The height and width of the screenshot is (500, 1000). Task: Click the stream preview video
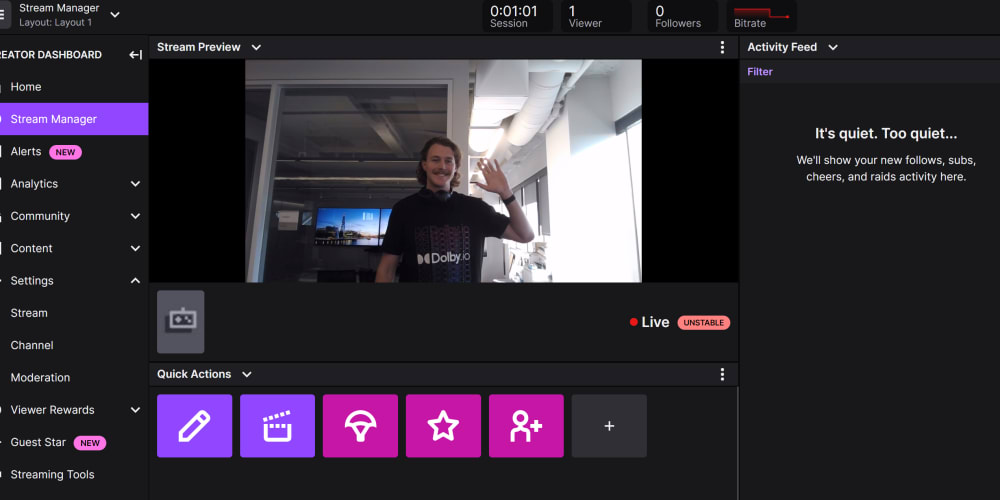(443, 171)
